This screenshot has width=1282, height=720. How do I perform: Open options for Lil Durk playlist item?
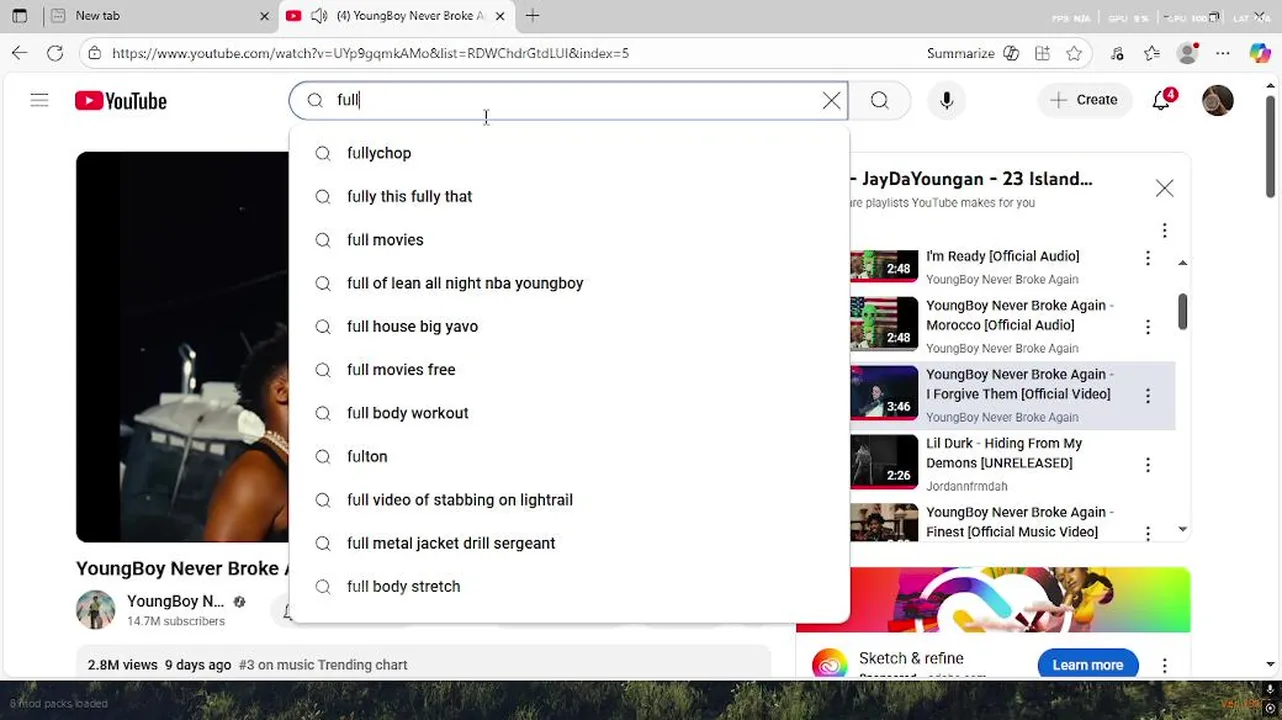click(1148, 465)
